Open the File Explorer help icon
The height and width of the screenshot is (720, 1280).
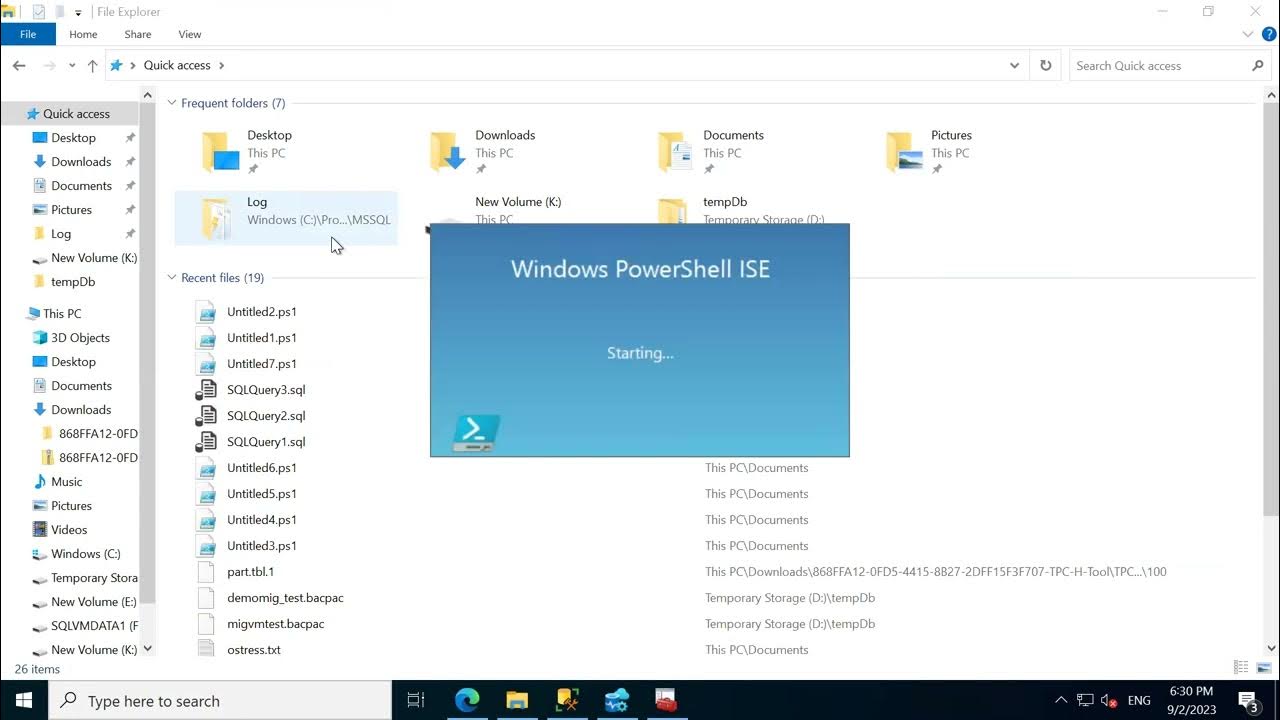pyautogui.click(x=1269, y=34)
